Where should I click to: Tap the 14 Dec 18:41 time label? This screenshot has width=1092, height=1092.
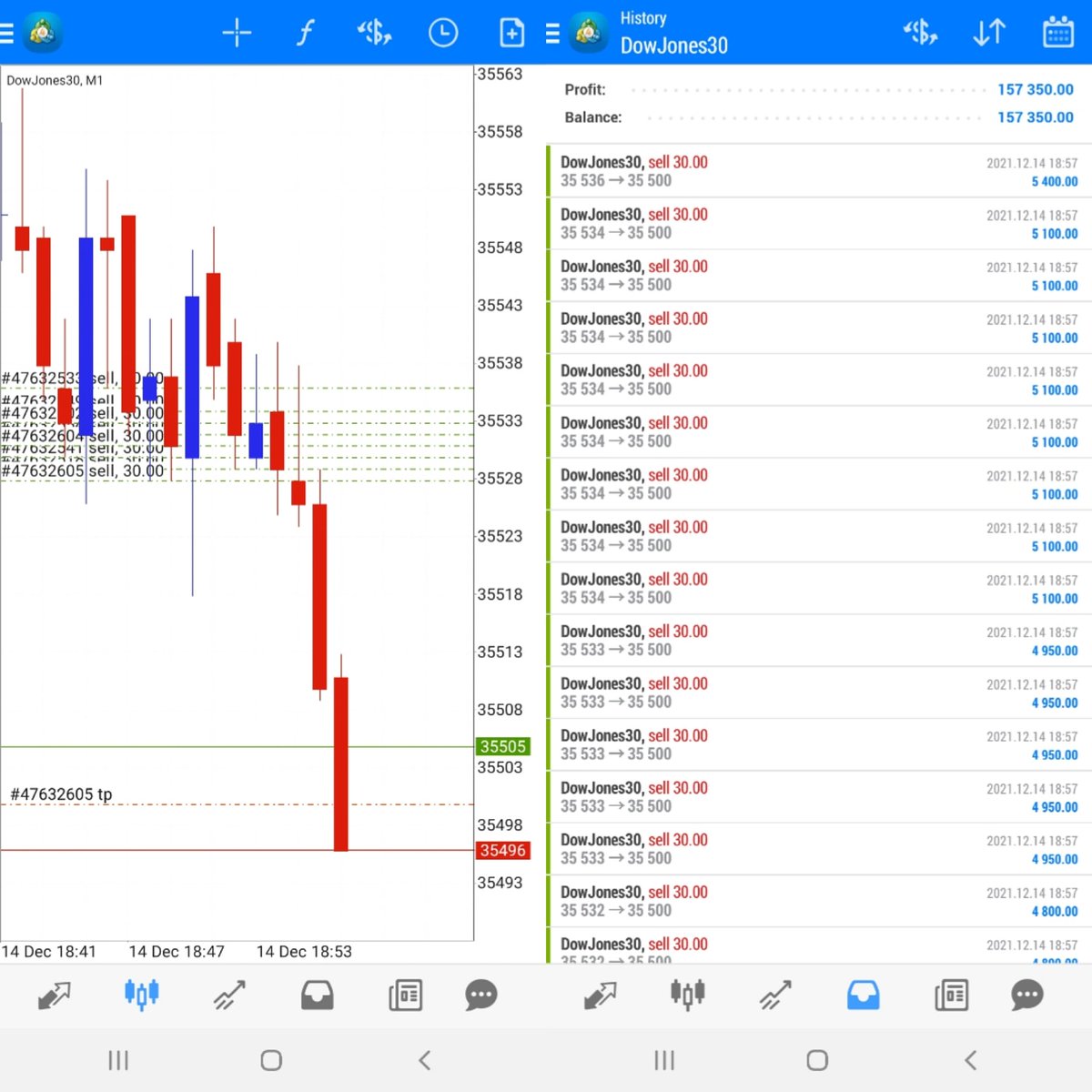tap(48, 952)
